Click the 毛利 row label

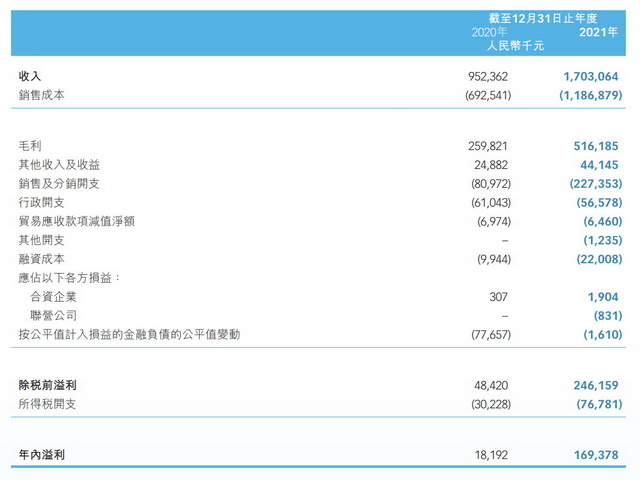(x=30, y=145)
